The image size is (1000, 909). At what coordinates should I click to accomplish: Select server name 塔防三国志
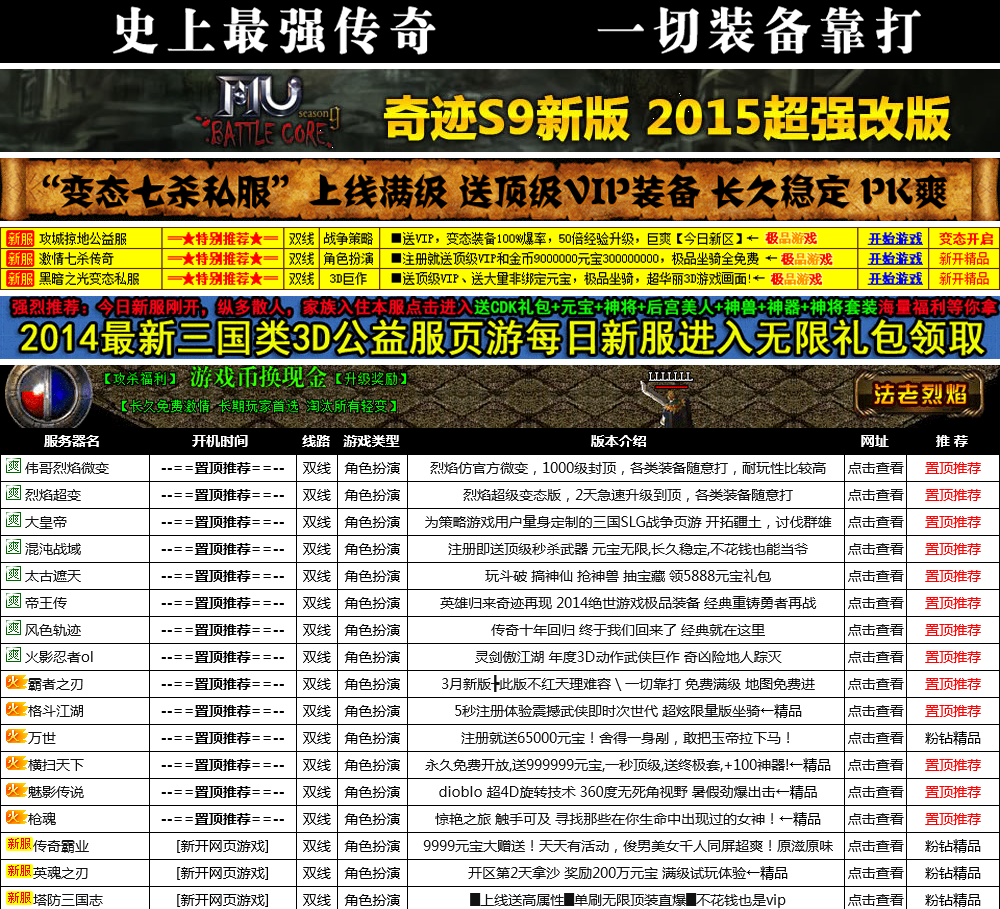point(68,900)
